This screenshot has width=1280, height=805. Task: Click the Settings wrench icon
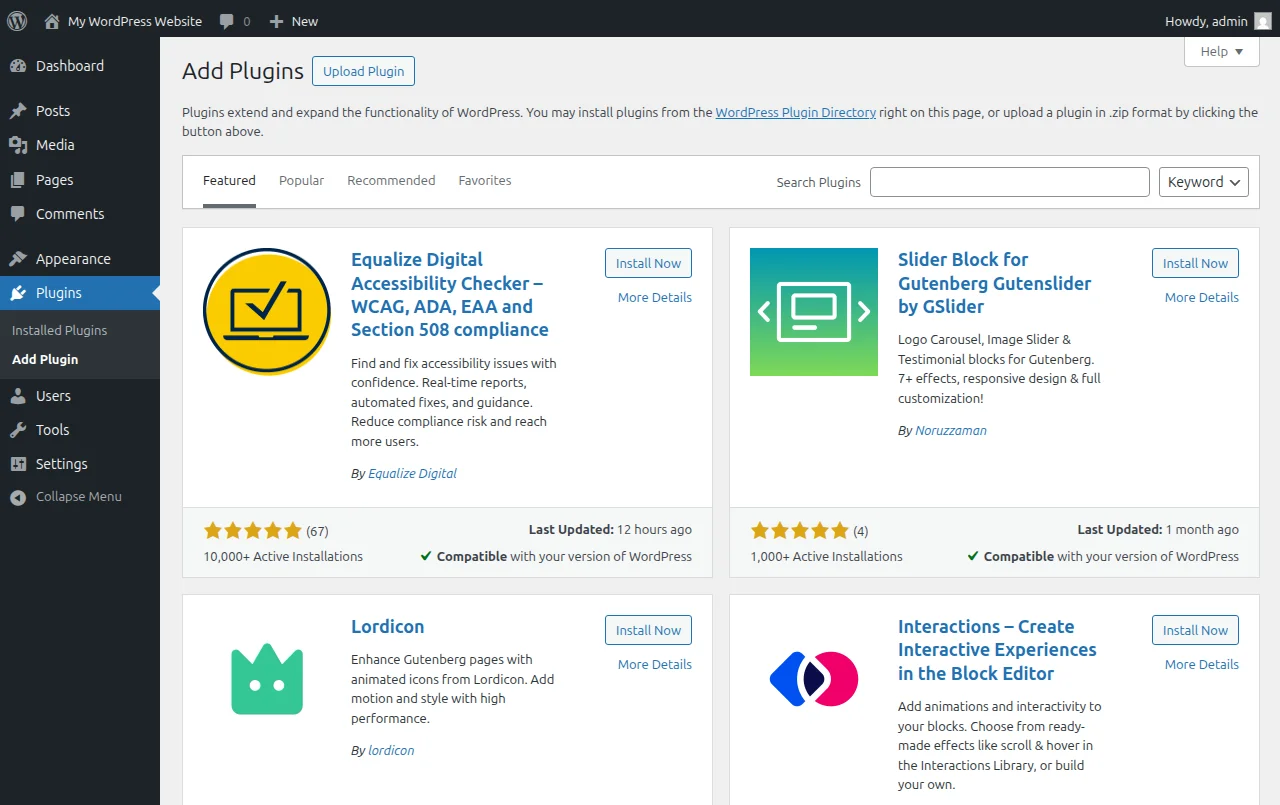22,463
